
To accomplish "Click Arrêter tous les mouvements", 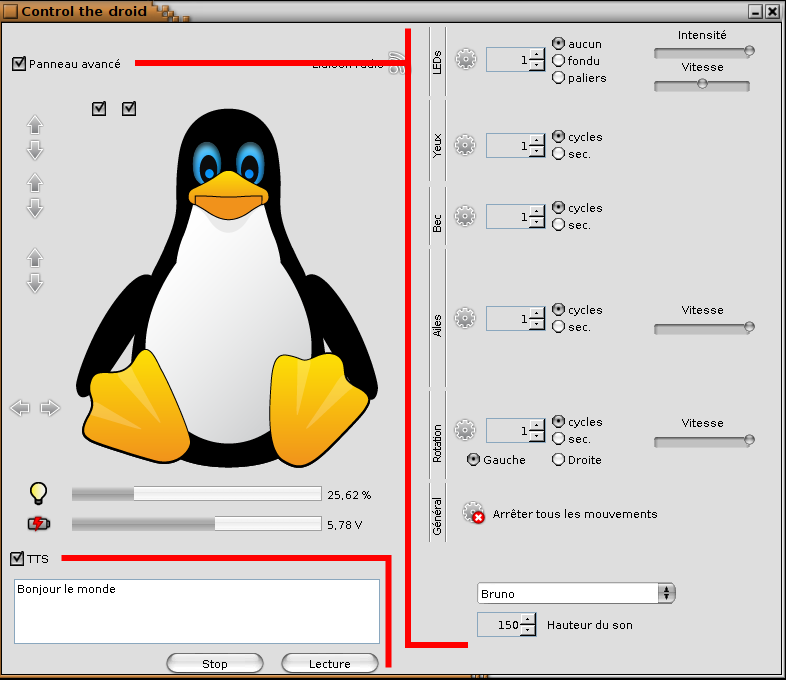I will click(574, 514).
